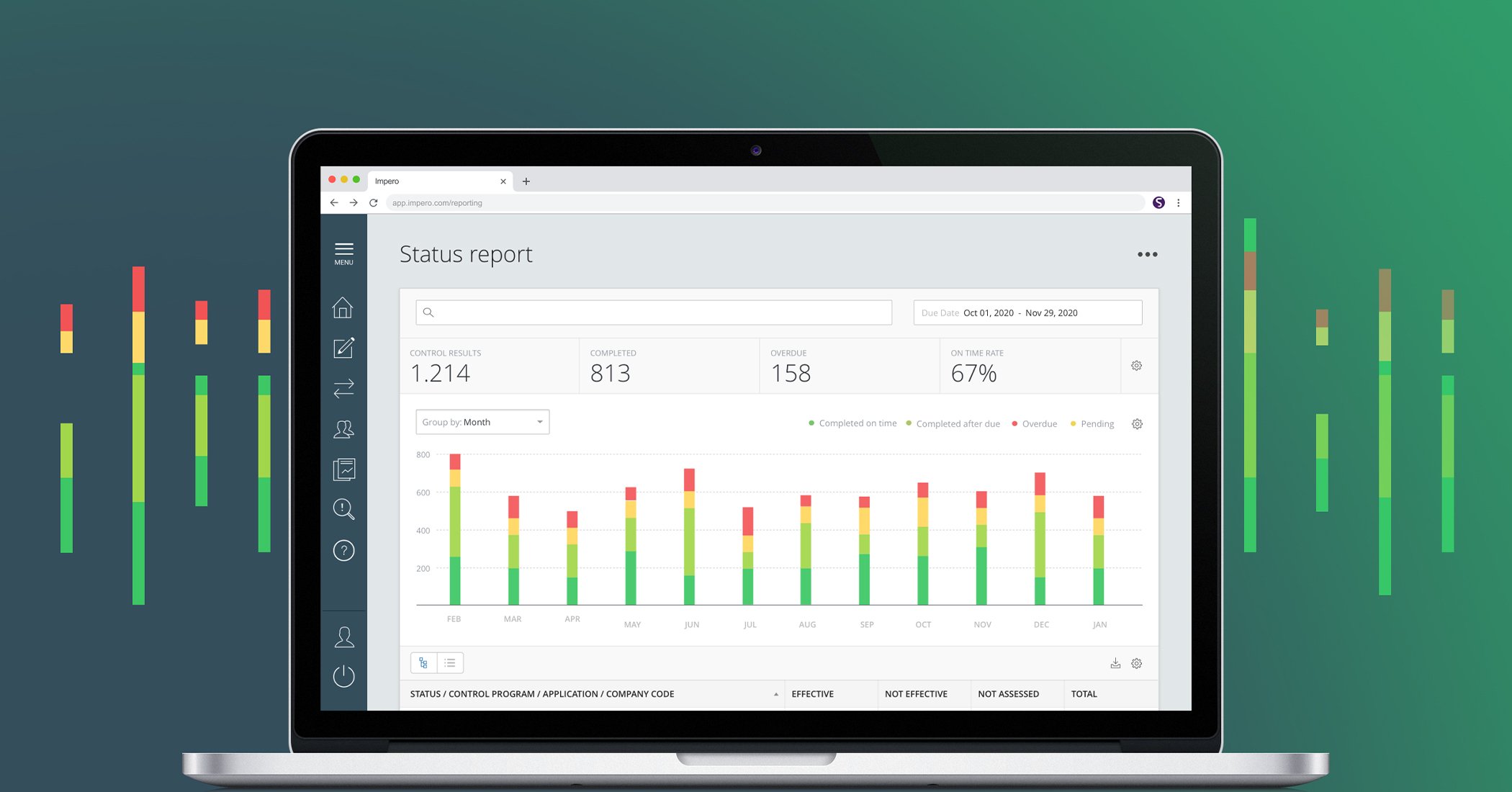This screenshot has width=1512, height=792.
Task: Open the hamburger MENU in sidebar
Action: (x=343, y=253)
